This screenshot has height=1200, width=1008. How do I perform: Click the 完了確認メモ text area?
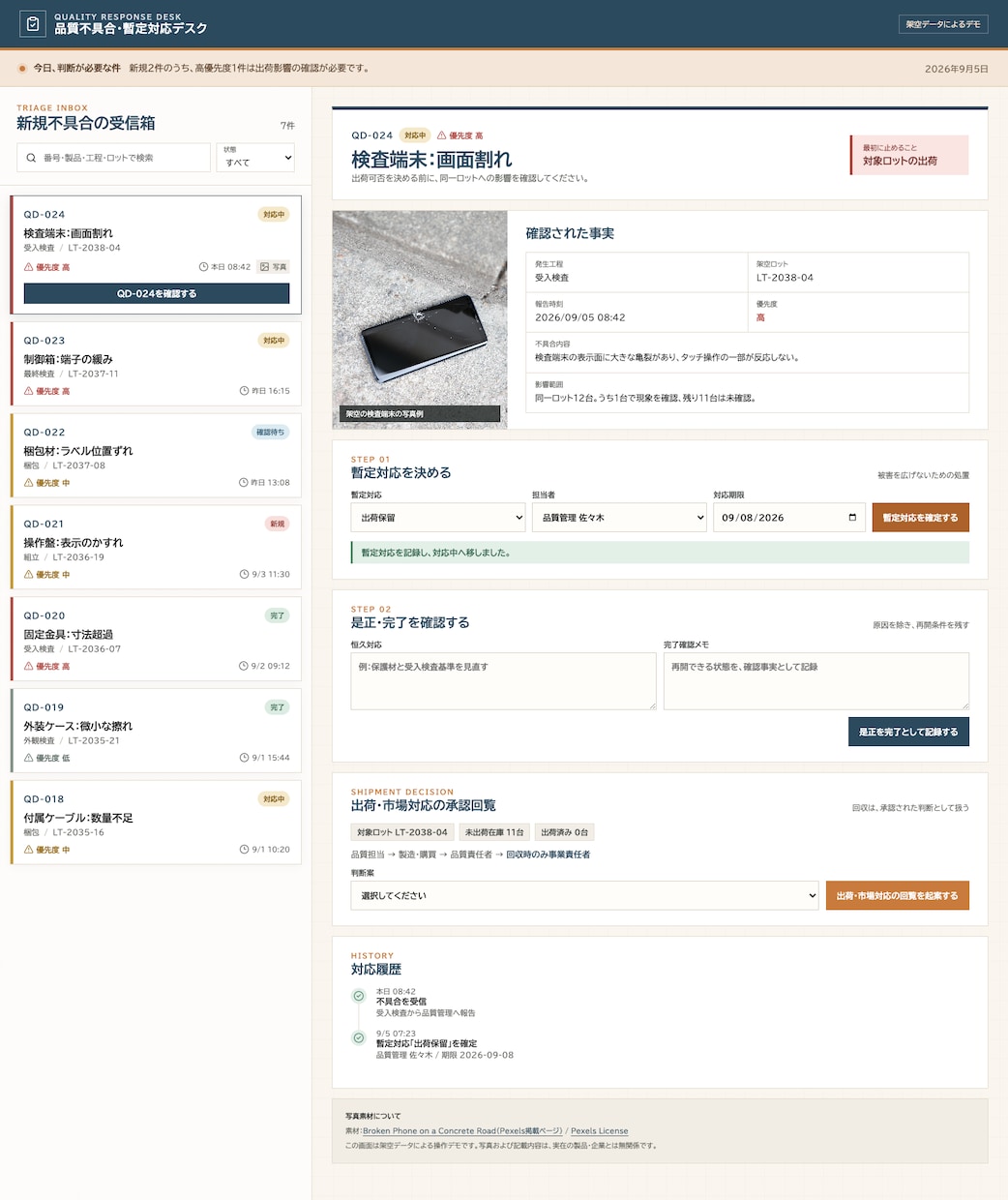coord(816,681)
